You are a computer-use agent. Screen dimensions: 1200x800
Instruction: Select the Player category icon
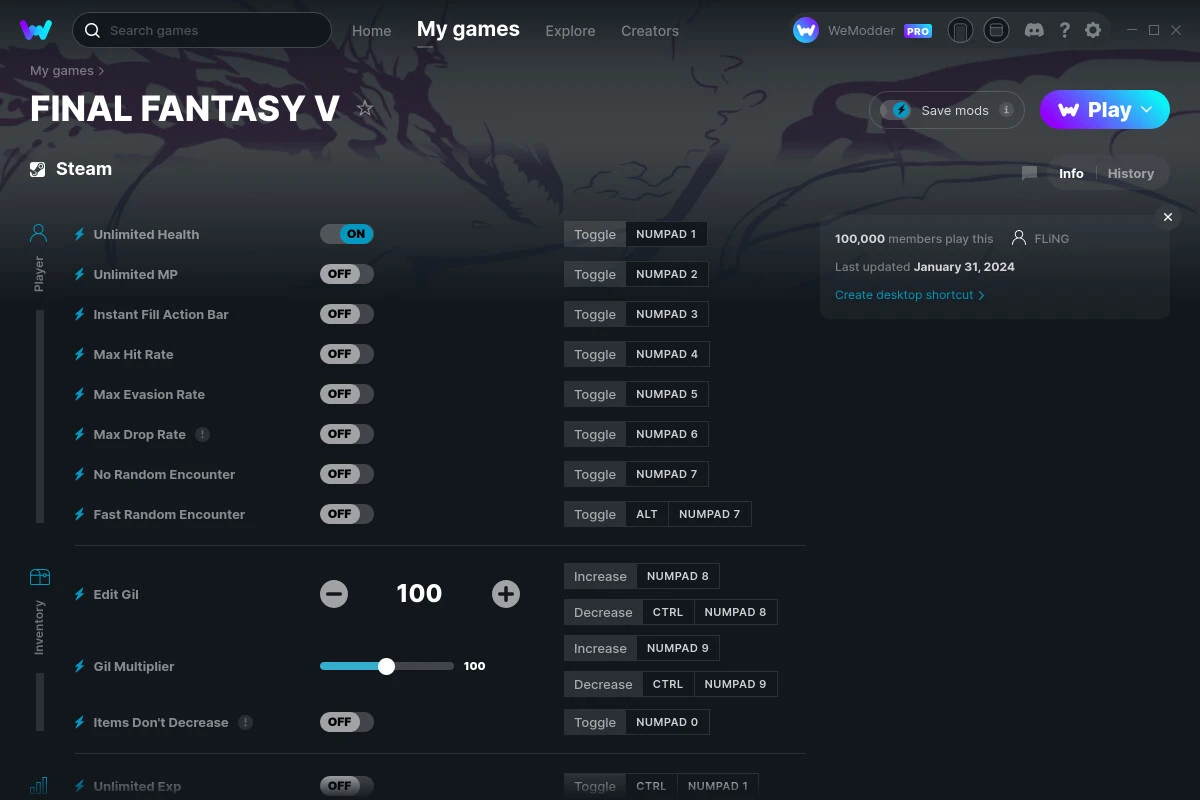(x=39, y=233)
